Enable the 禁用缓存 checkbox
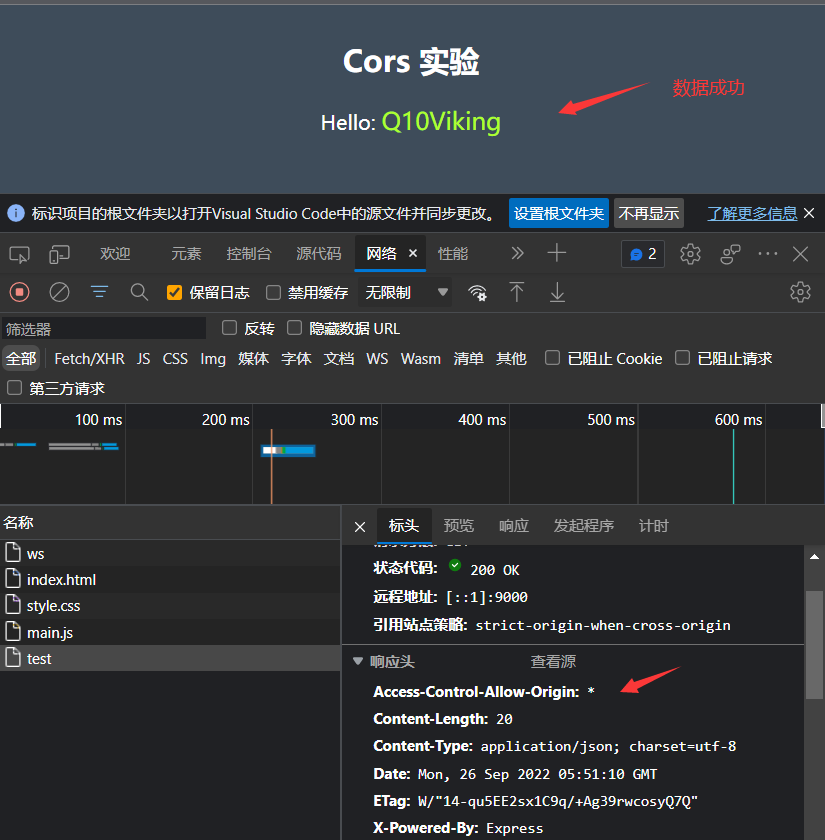The height and width of the screenshot is (840, 825). 273,293
